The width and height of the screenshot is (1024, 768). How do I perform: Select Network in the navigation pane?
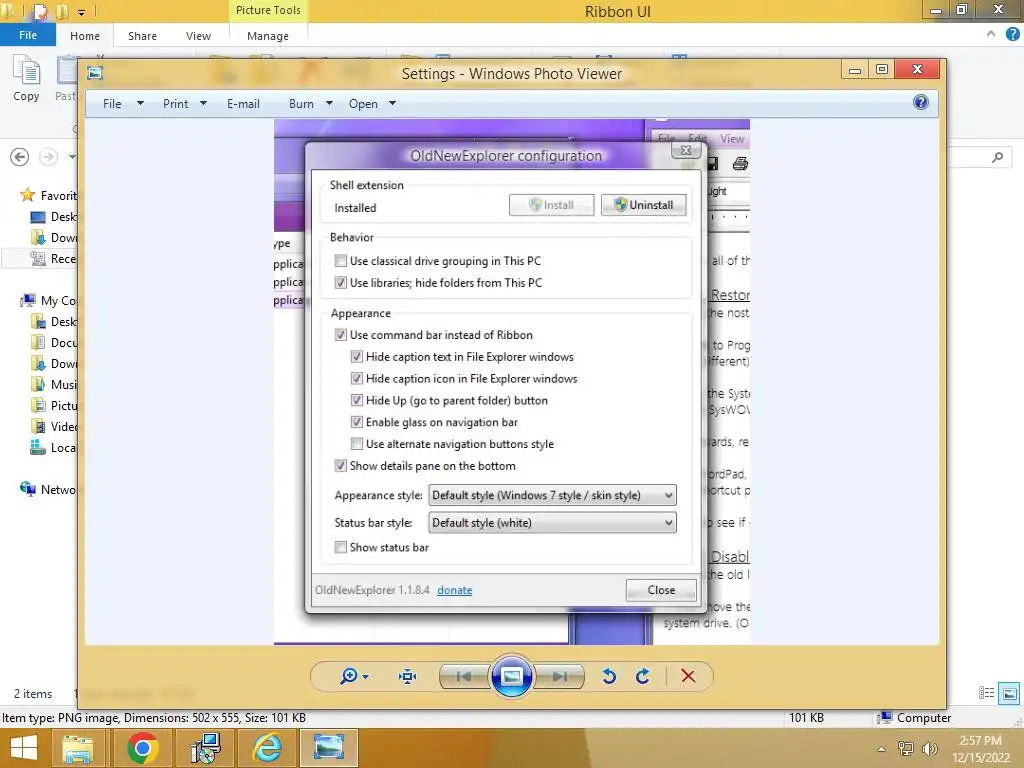pyautogui.click(x=48, y=489)
